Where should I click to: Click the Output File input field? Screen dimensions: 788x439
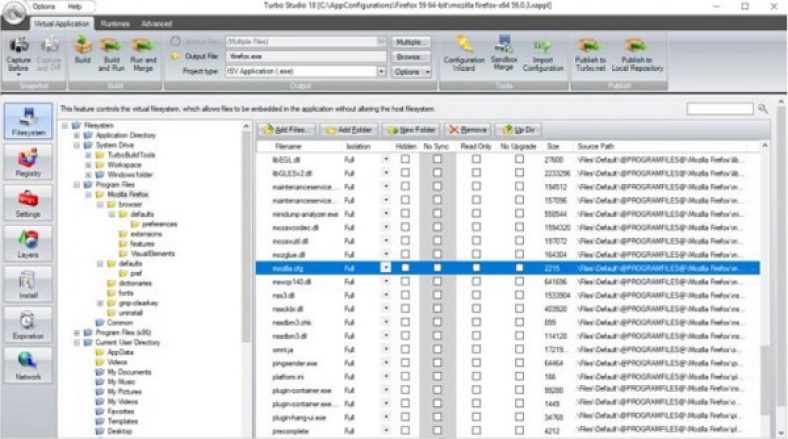305,56
